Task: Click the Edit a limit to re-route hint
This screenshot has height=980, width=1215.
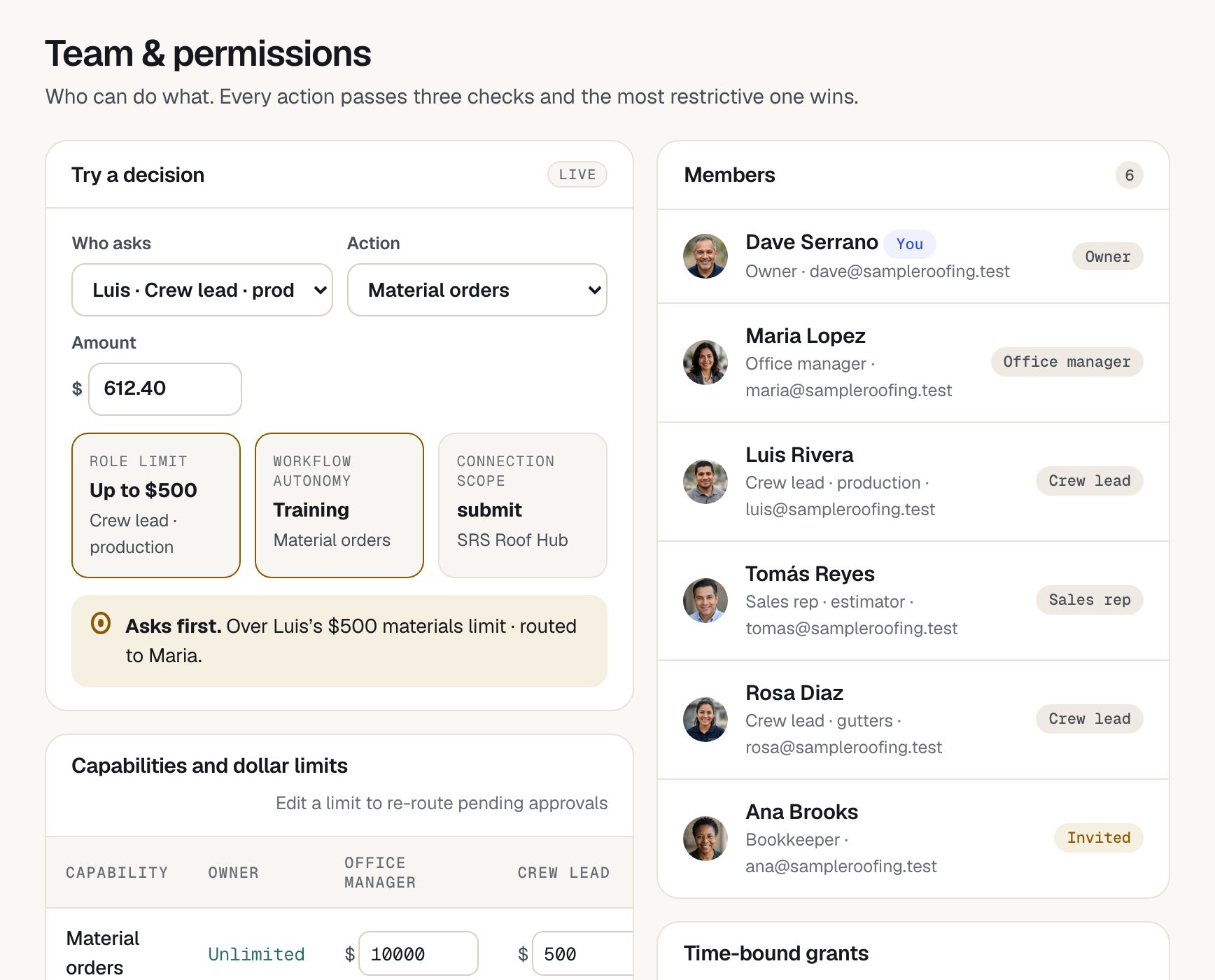Action: (442, 803)
